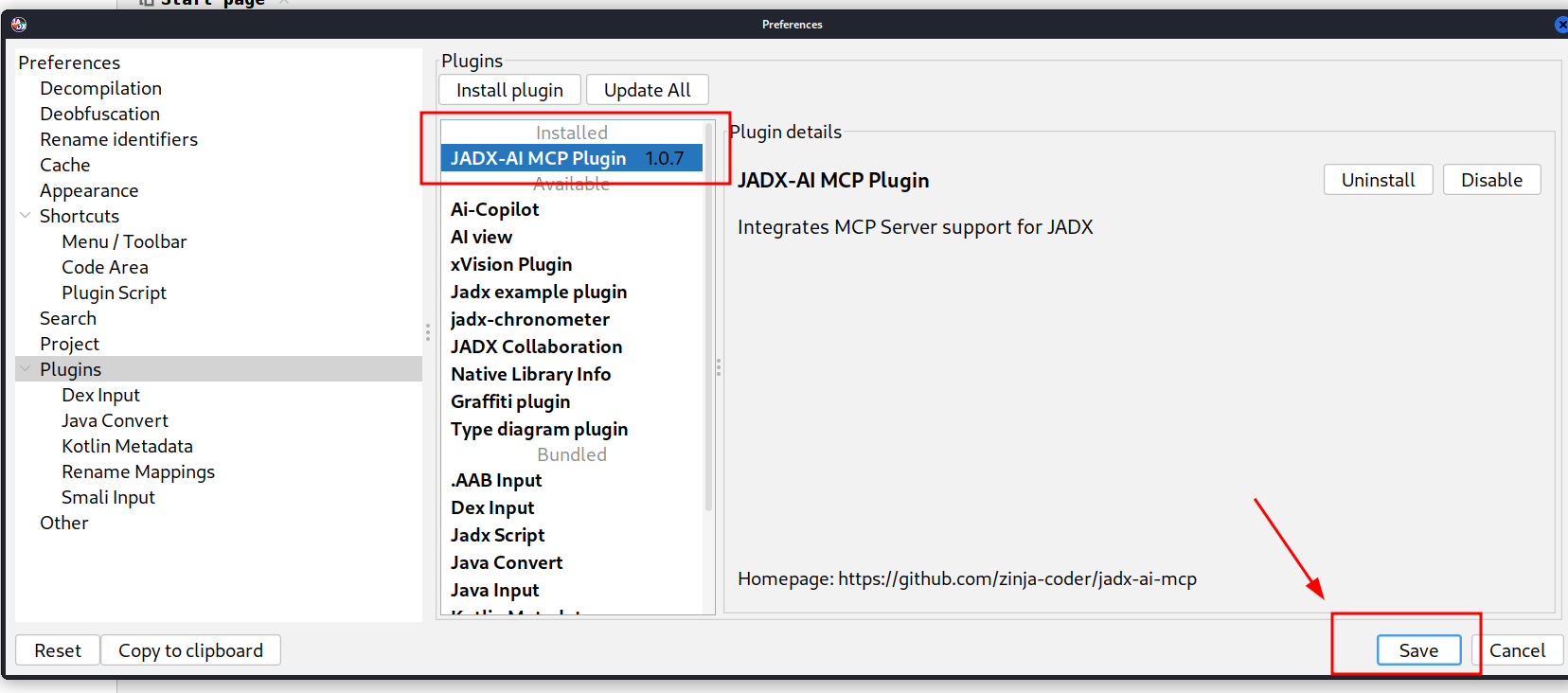Open the Cache settings
Image resolution: width=1568 pixels, height=693 pixels.
coord(64,165)
